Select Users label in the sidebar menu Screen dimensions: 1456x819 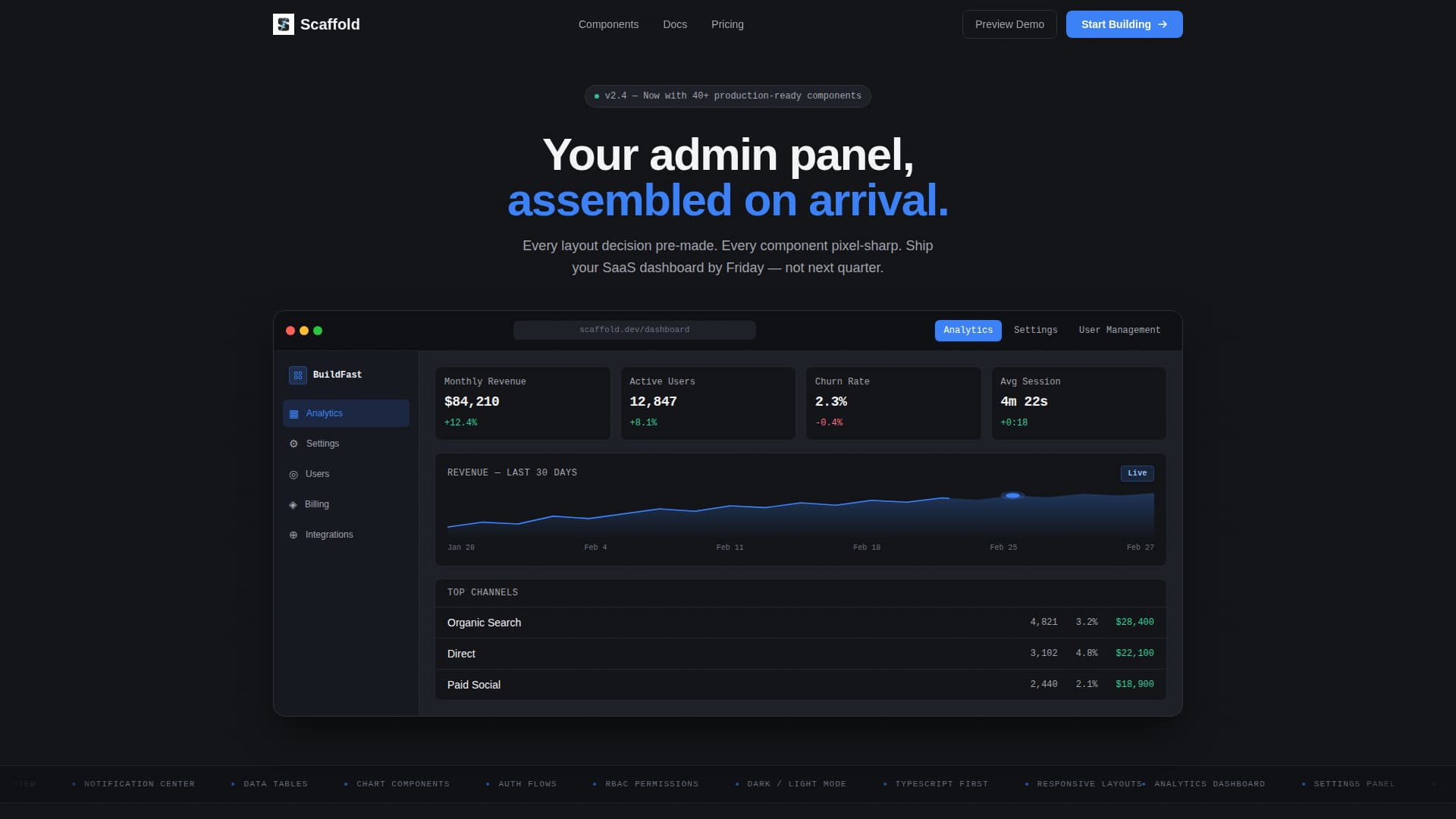317,474
